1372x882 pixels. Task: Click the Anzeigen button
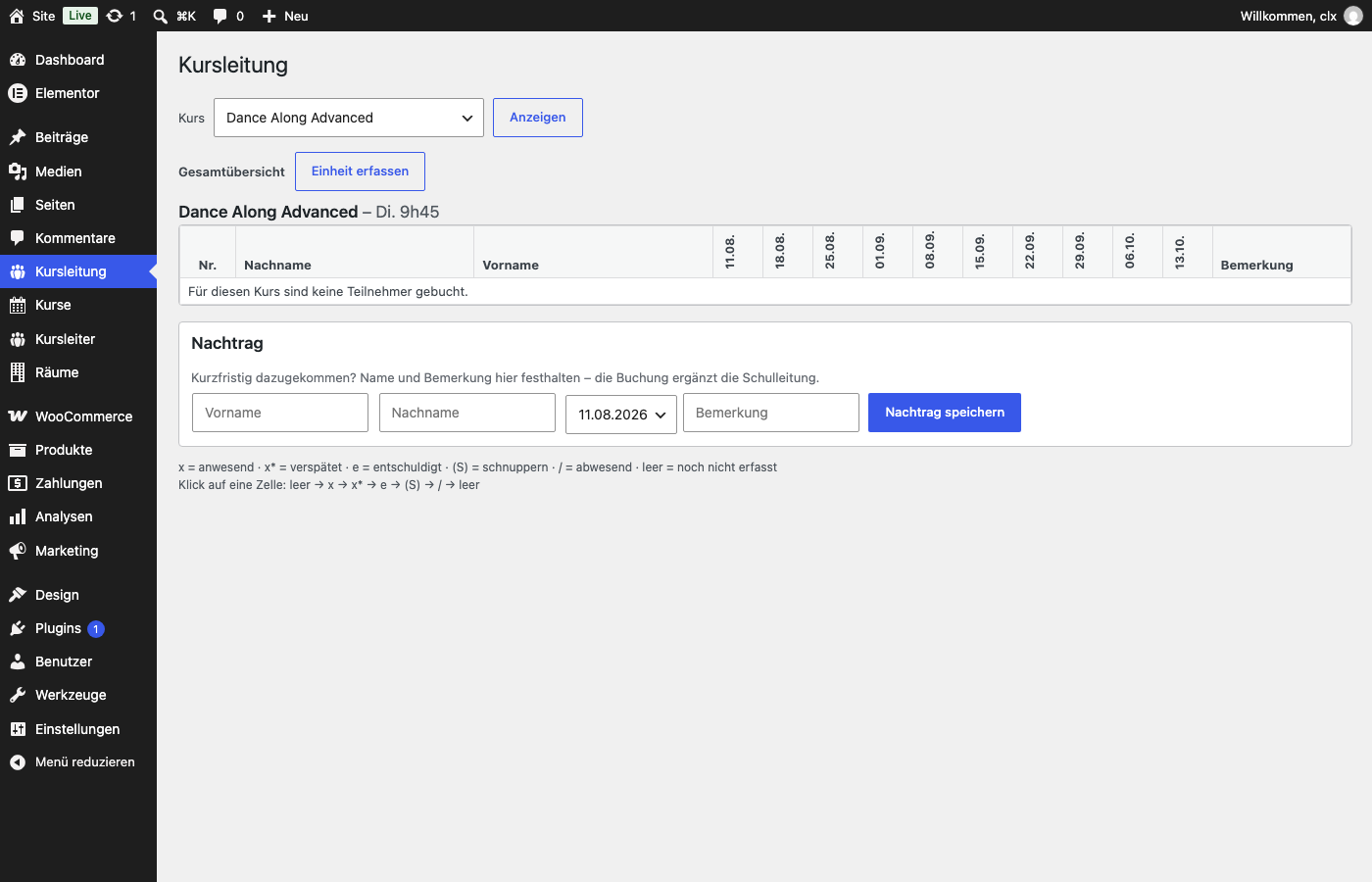tap(538, 118)
